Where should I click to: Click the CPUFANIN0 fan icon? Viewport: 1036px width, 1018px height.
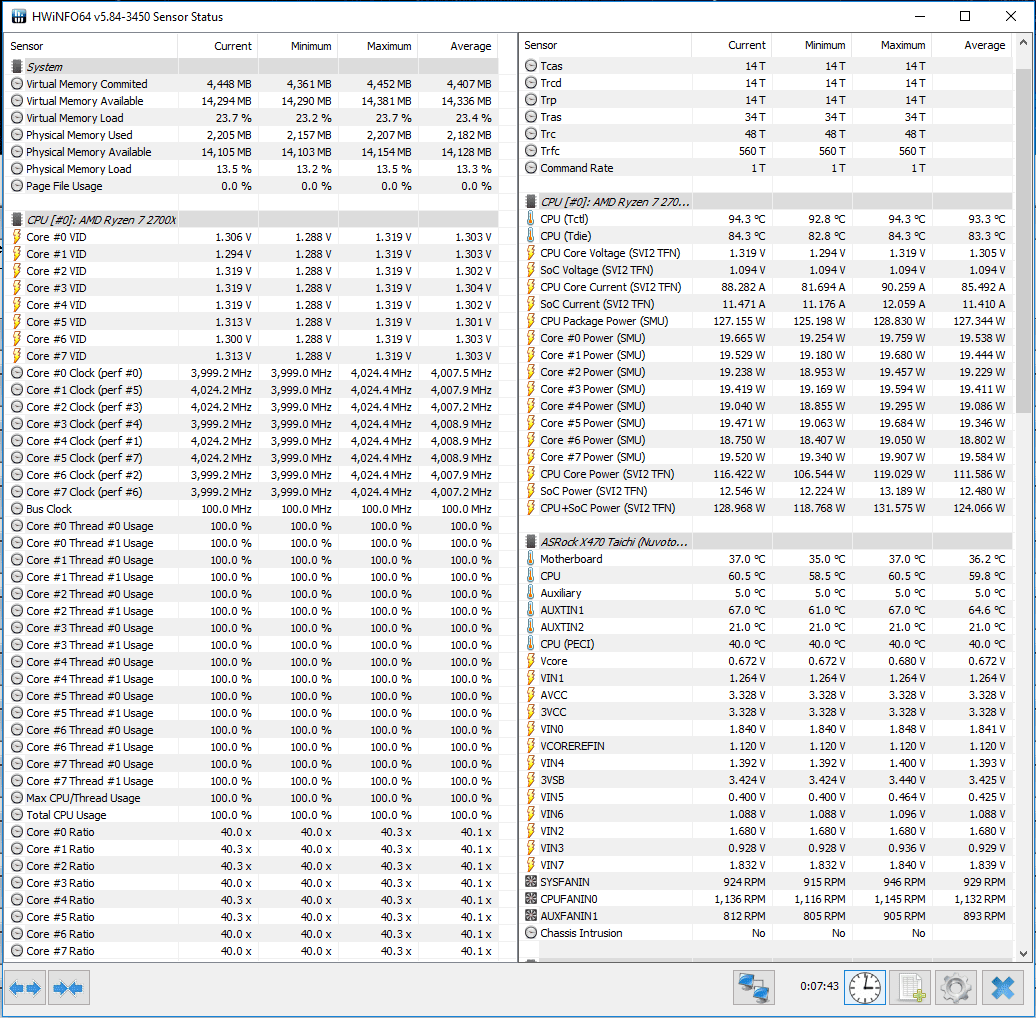coord(531,899)
